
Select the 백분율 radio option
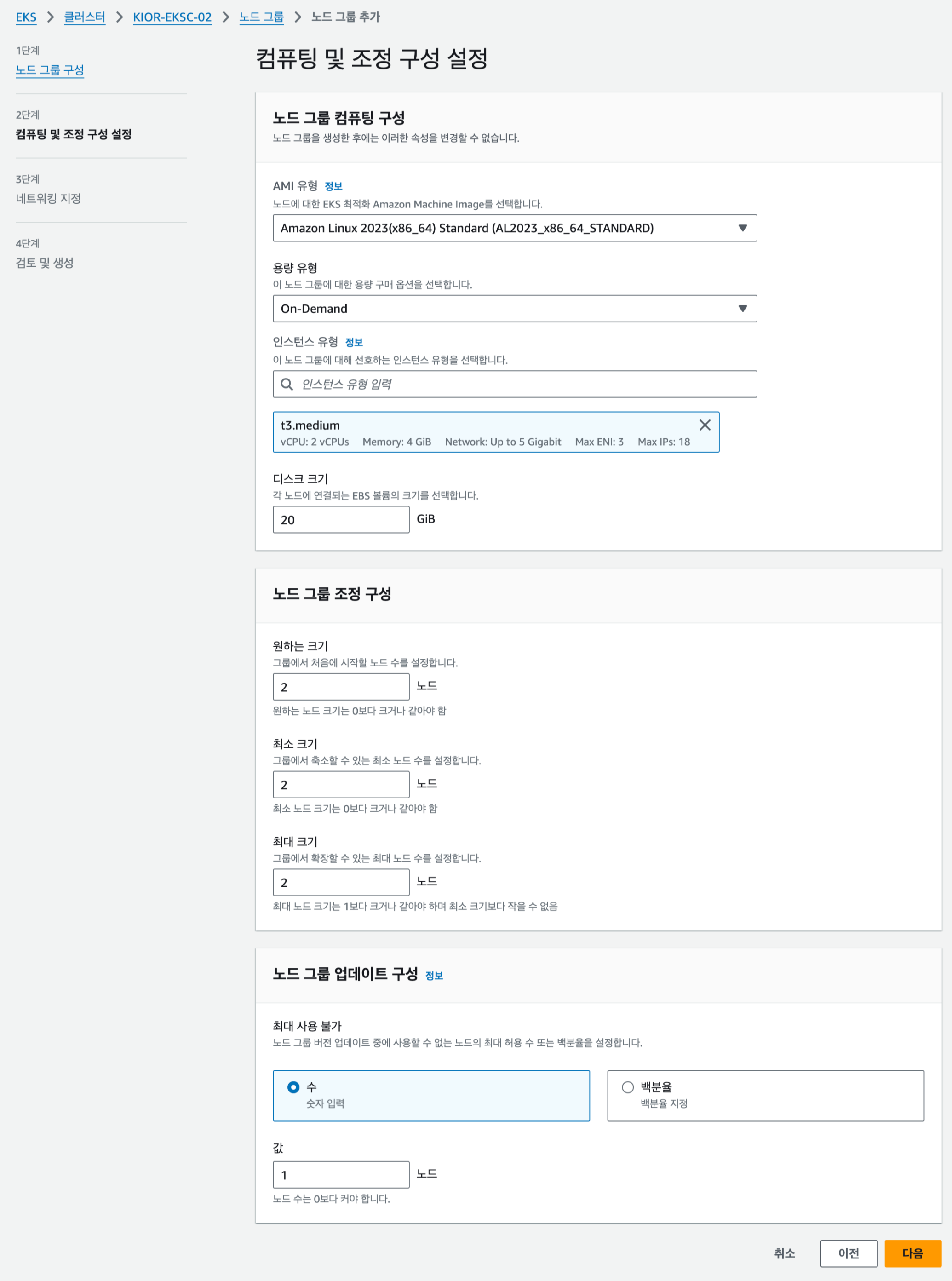[x=628, y=1087]
